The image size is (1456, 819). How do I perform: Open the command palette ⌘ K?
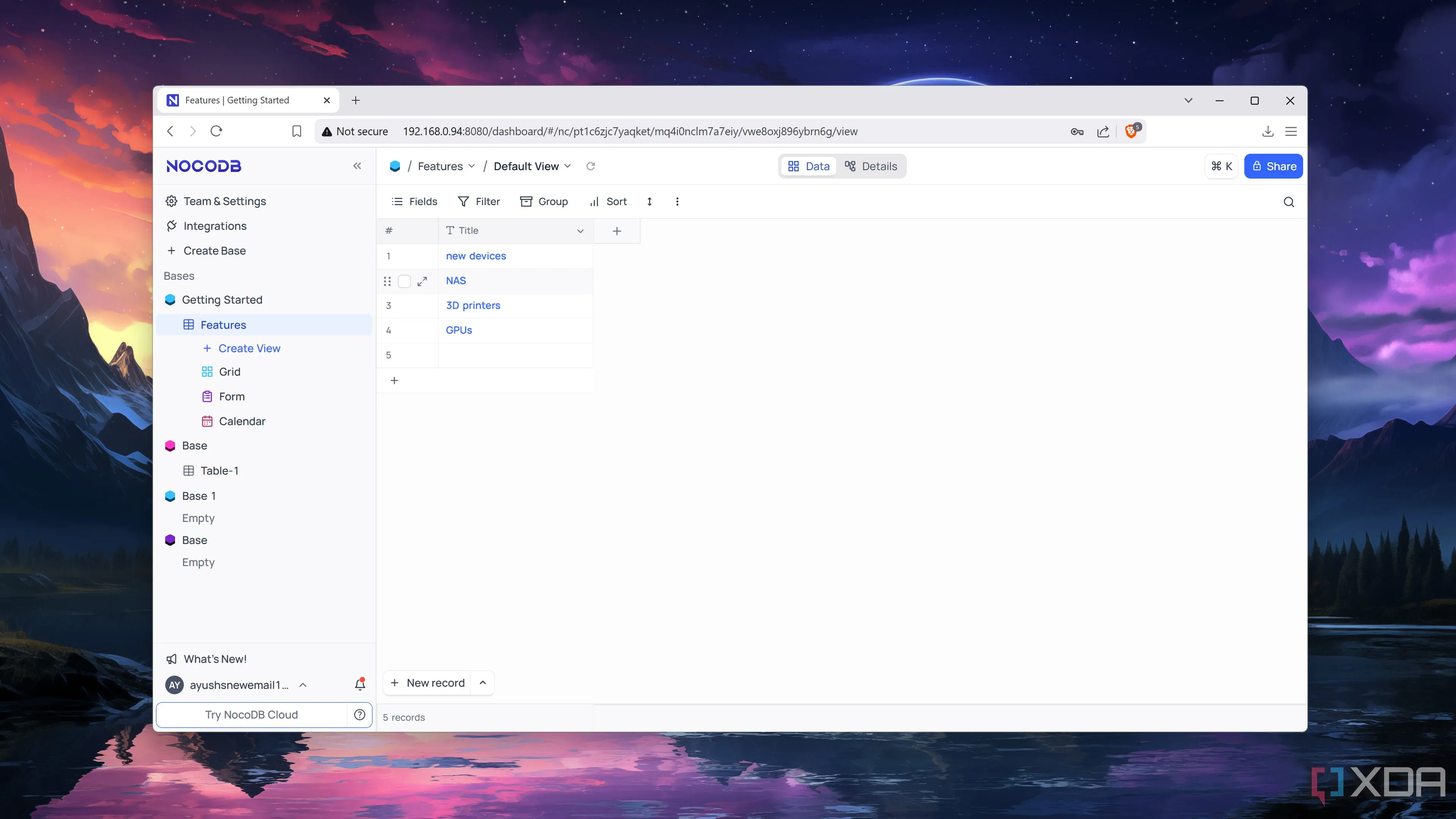coord(1221,166)
